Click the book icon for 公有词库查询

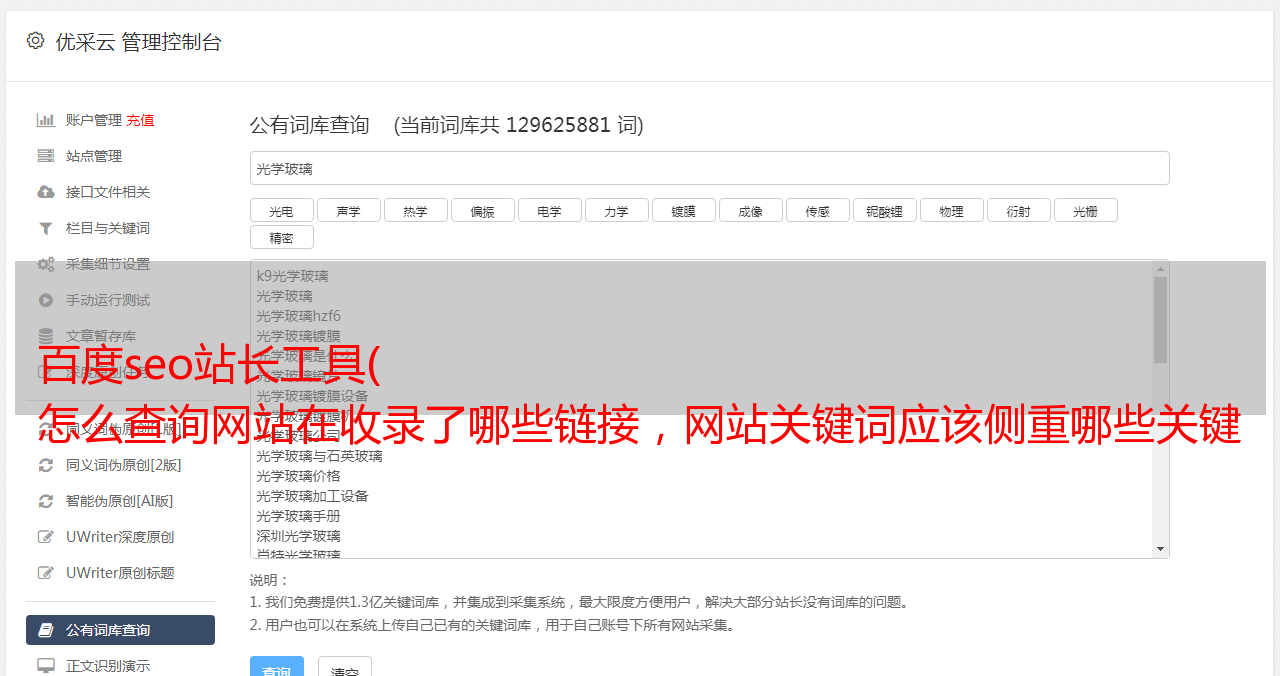[46, 630]
